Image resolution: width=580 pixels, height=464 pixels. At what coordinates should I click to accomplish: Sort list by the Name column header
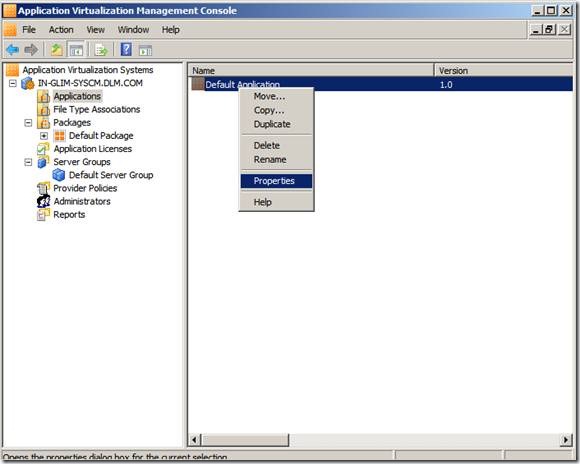click(x=311, y=70)
